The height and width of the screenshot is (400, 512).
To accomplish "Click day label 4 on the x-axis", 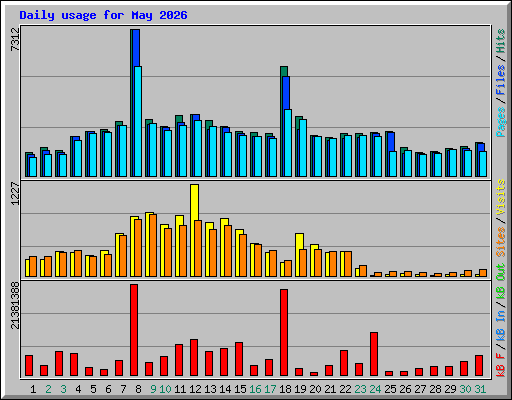I will point(78,389).
